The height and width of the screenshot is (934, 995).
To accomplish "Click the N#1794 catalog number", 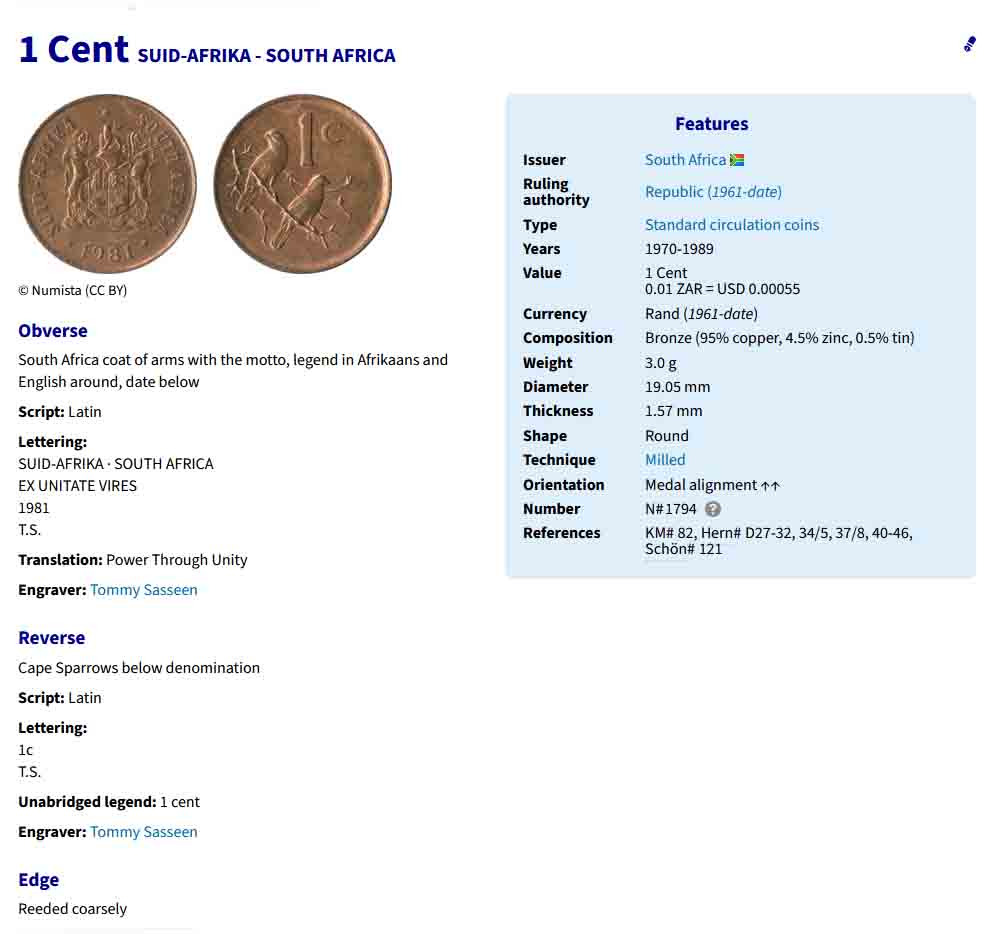I will [x=671, y=509].
